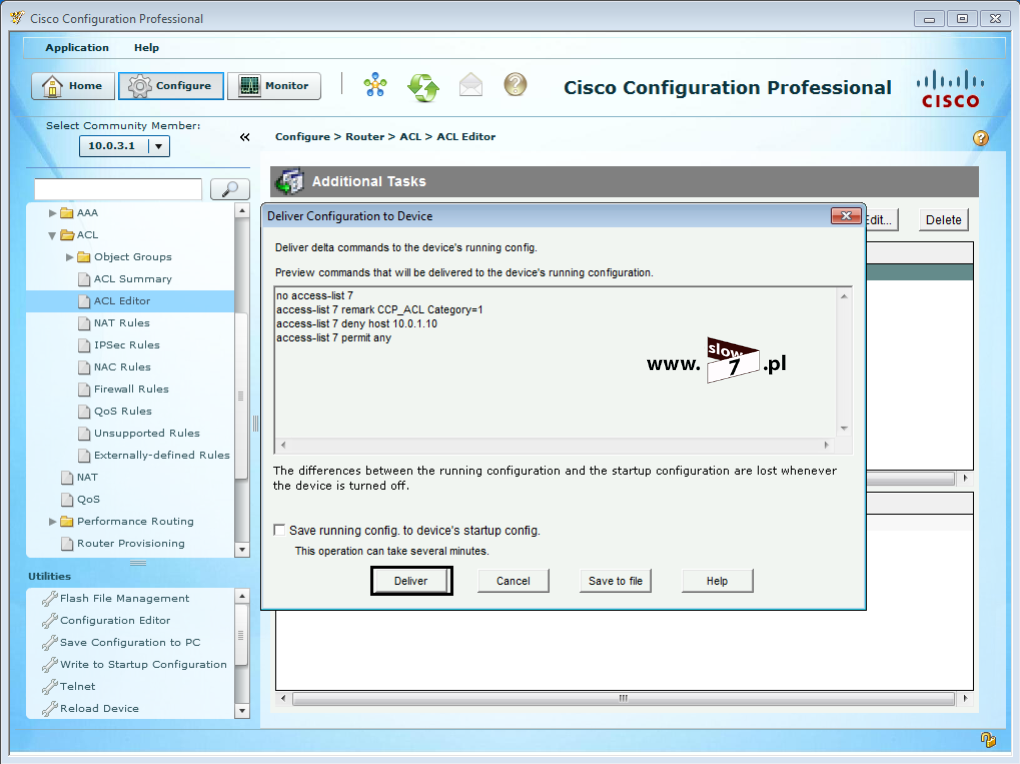Image resolution: width=1020 pixels, height=764 pixels.
Task: Click the green refresh arrows icon
Action: (423, 87)
